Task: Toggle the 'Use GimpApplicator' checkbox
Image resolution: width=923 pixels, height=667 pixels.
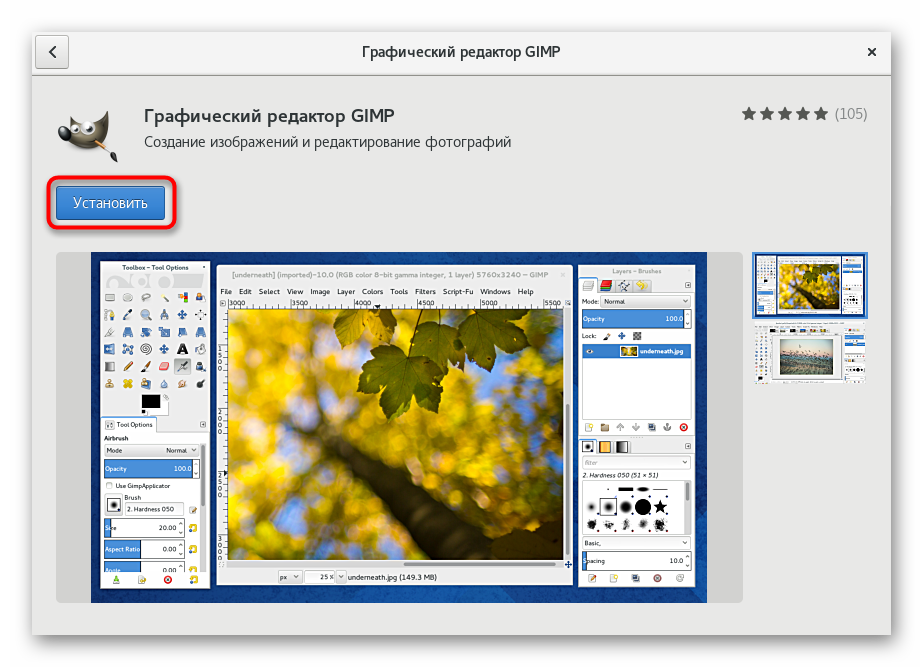Action: tap(109, 486)
